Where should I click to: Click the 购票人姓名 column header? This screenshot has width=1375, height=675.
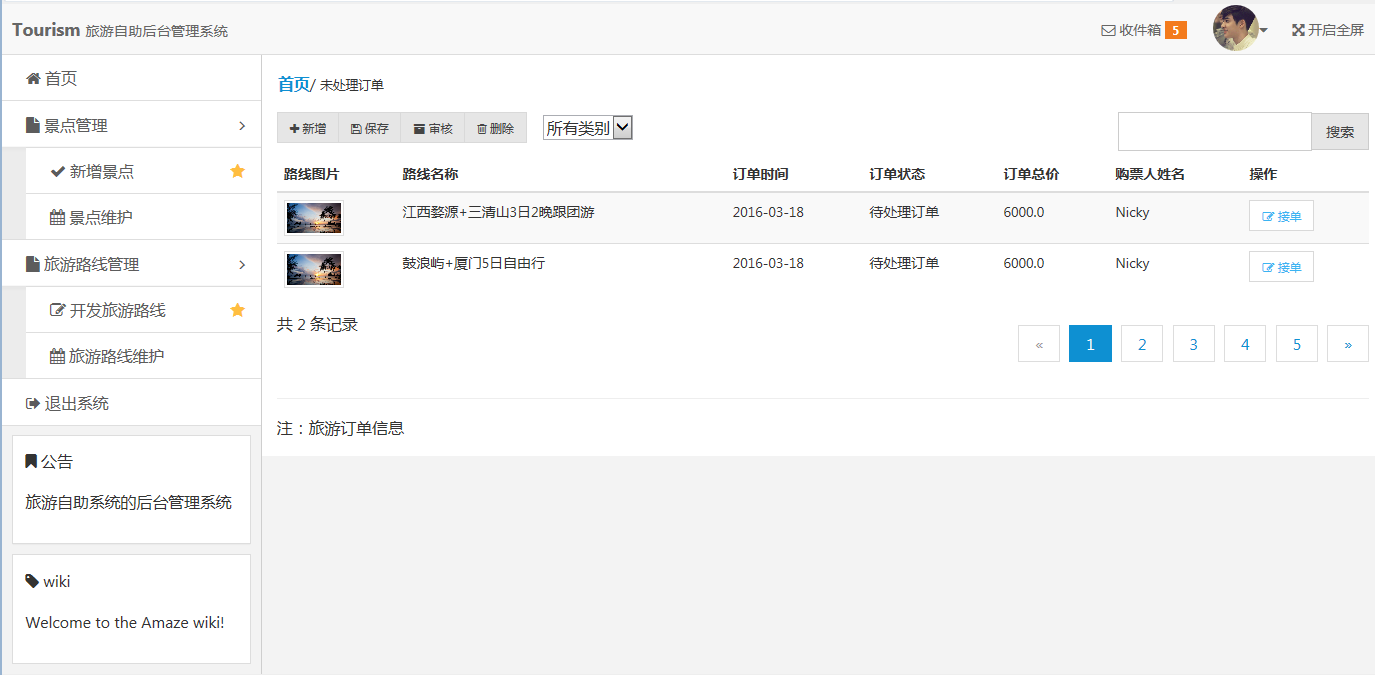click(1150, 174)
